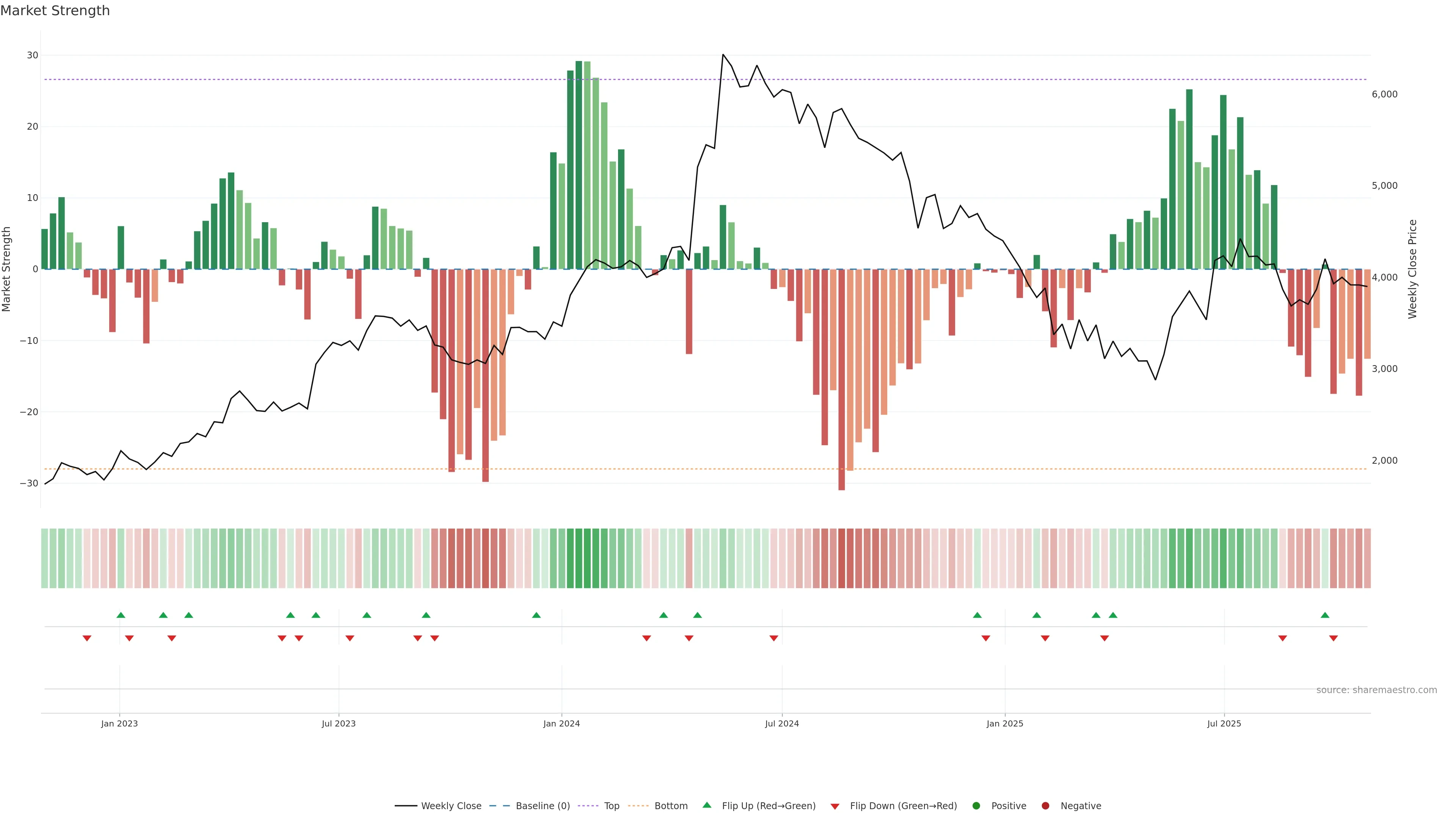The height and width of the screenshot is (819, 1456).
Task: Click the Negative red circle legend icon
Action: pos(1045,805)
